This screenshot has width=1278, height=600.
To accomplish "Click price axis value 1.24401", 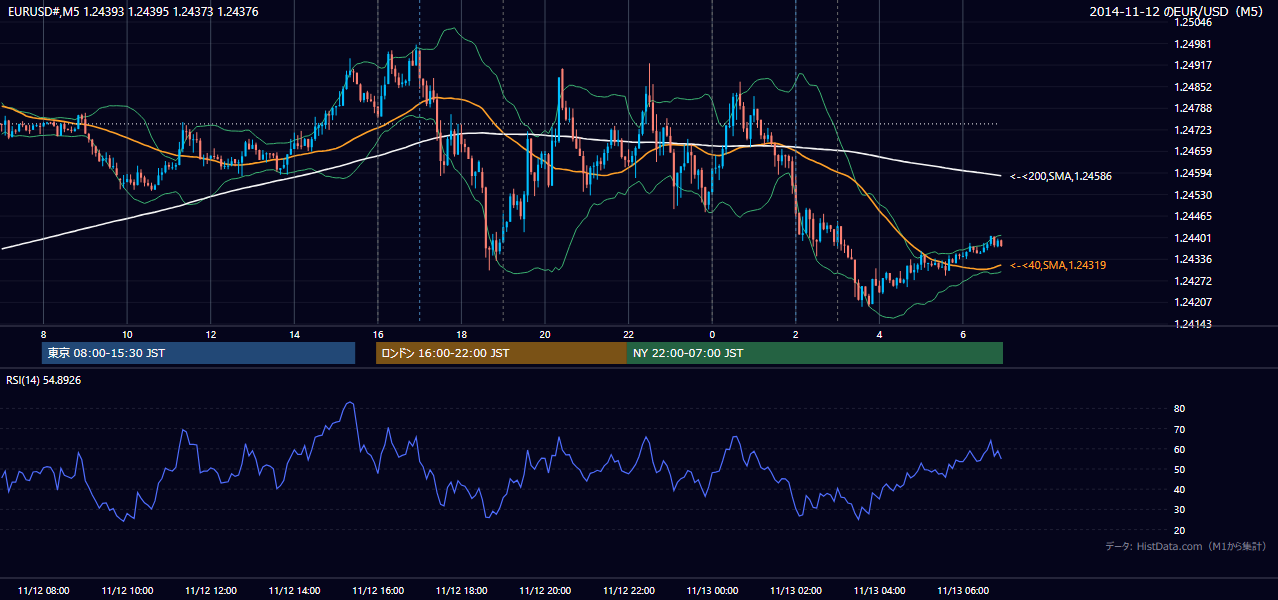I will tap(1192, 238).
